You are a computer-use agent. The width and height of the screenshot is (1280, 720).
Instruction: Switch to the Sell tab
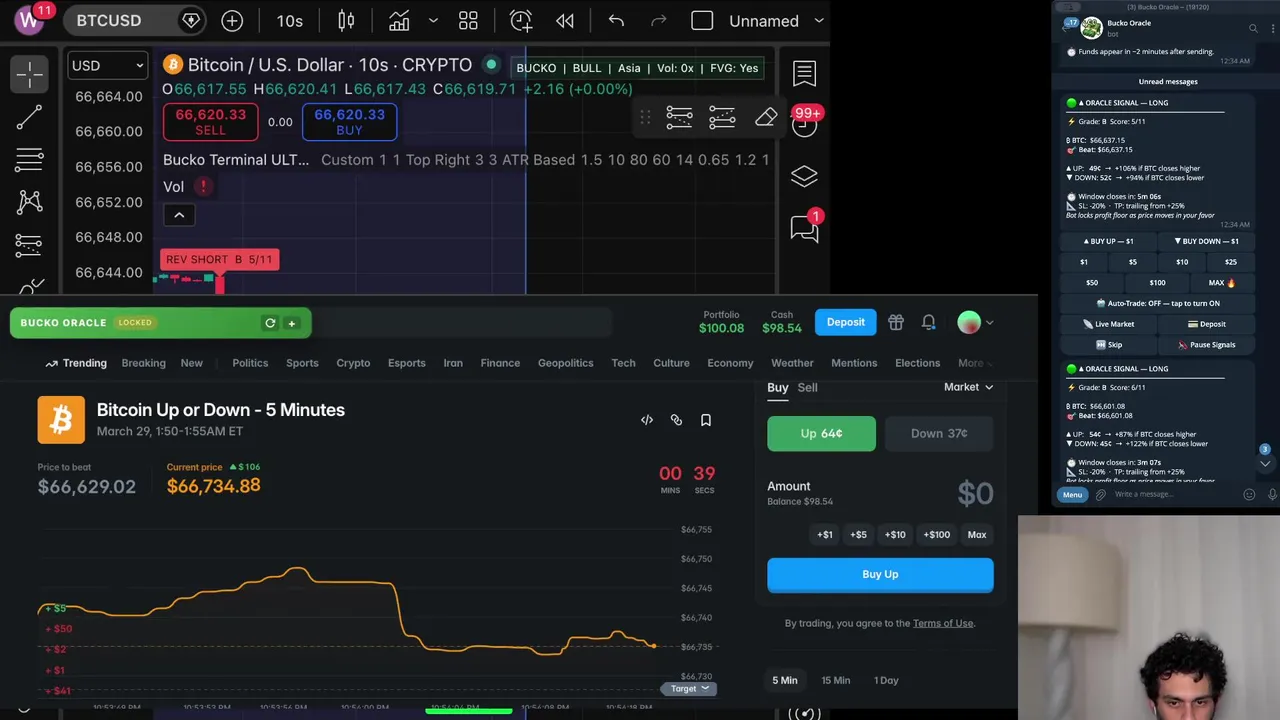point(807,387)
